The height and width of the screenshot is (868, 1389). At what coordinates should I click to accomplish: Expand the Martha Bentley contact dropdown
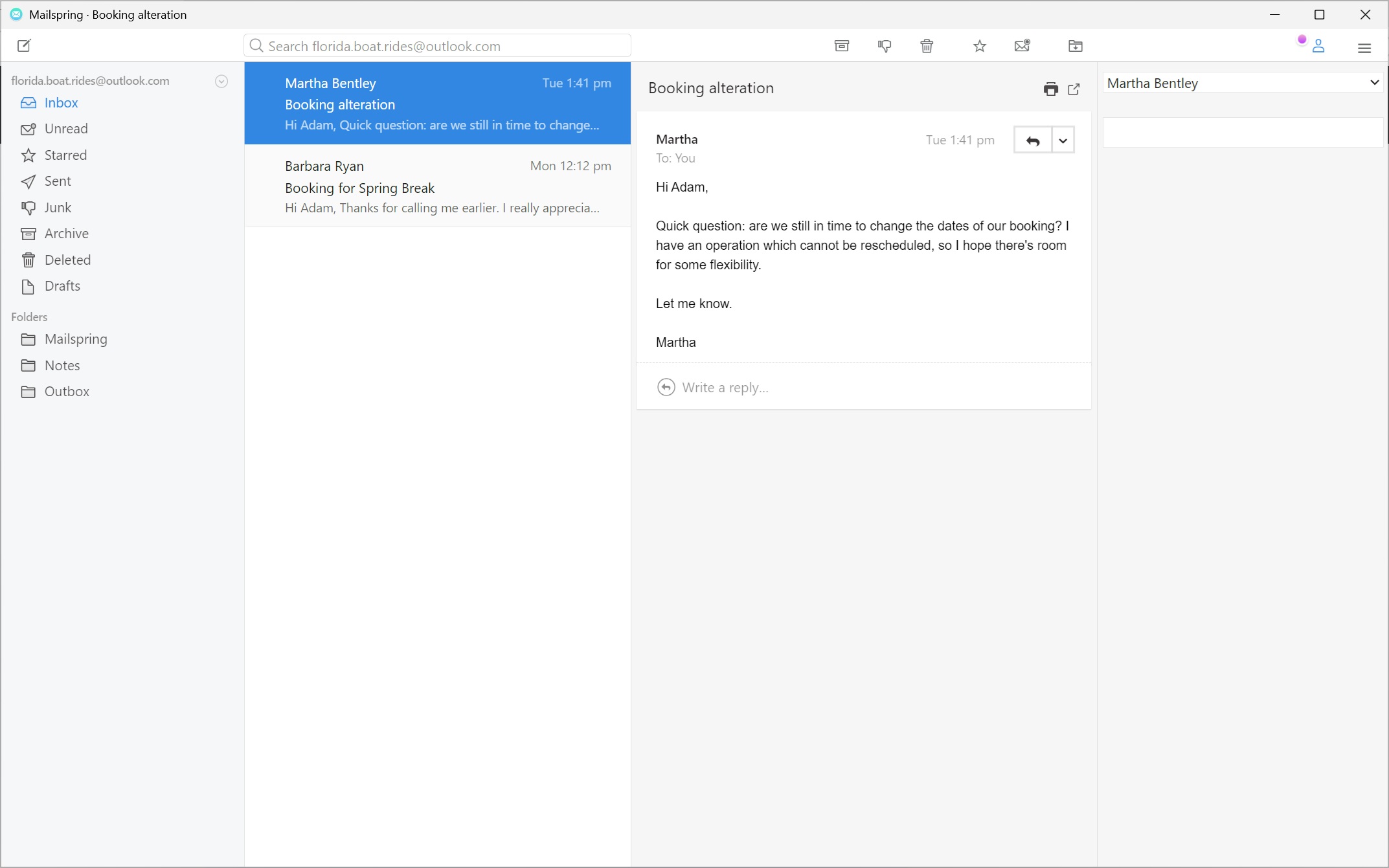1373,82
